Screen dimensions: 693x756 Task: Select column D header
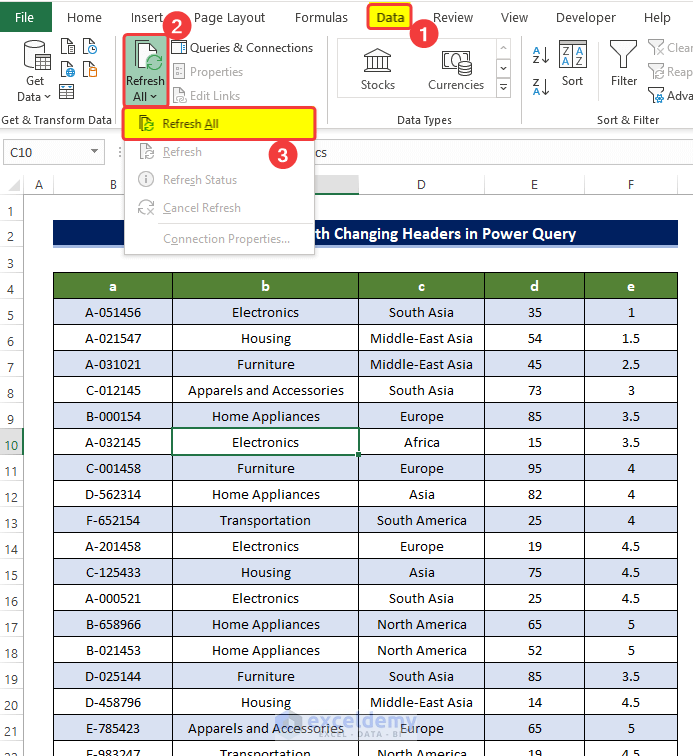[x=421, y=185]
